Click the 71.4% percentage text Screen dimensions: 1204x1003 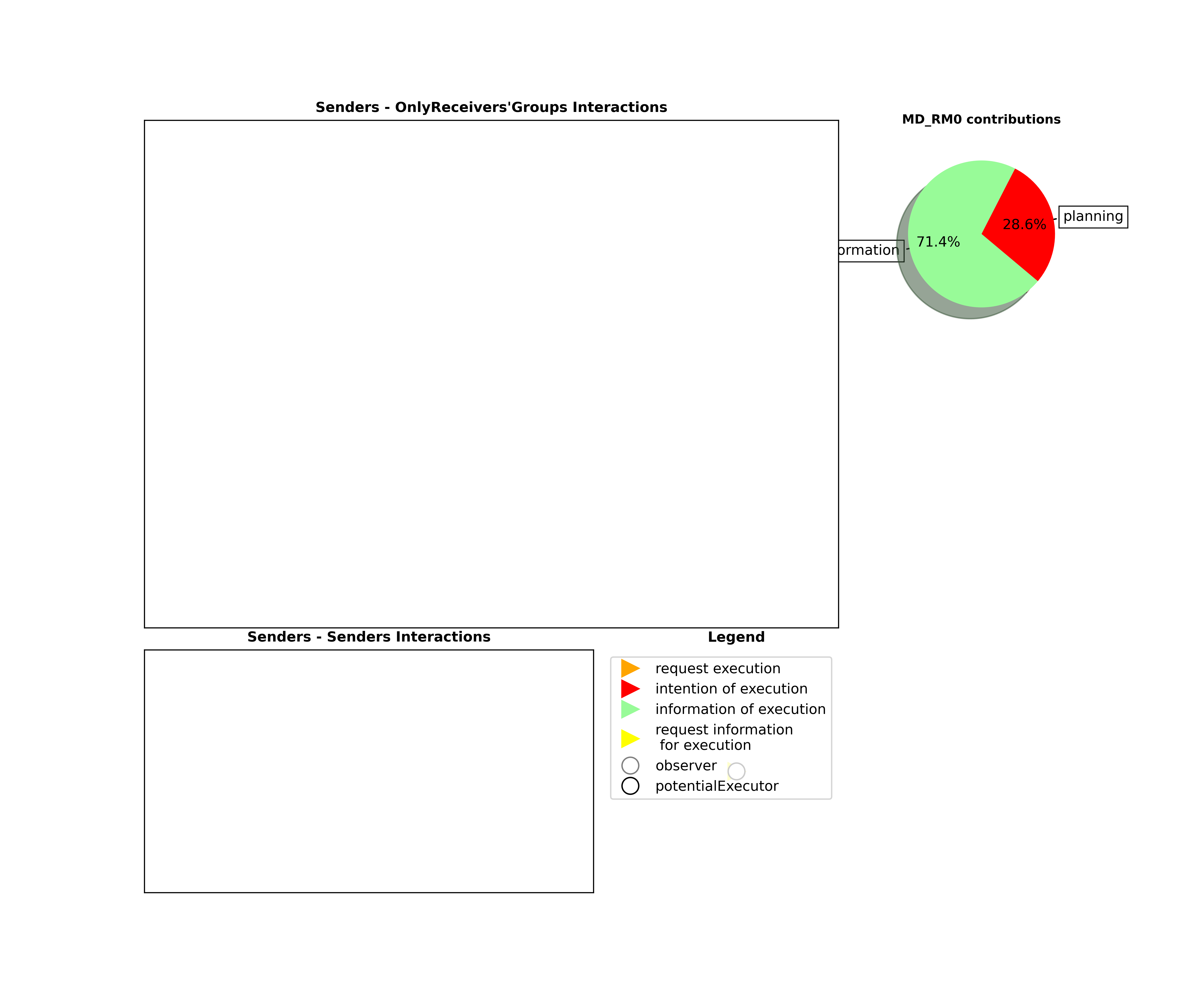click(938, 242)
